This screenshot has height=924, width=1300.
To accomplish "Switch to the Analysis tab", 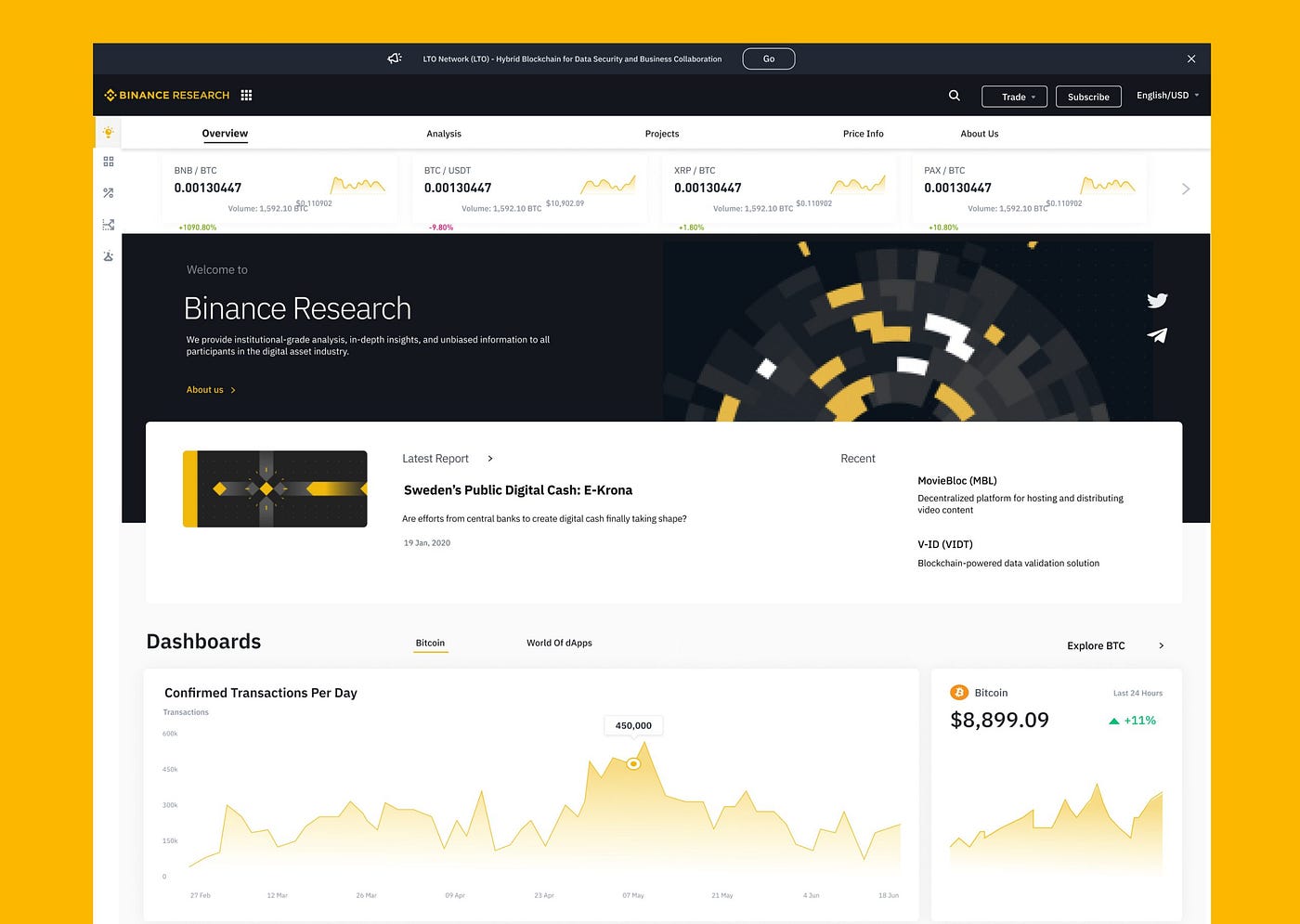I will tap(444, 134).
